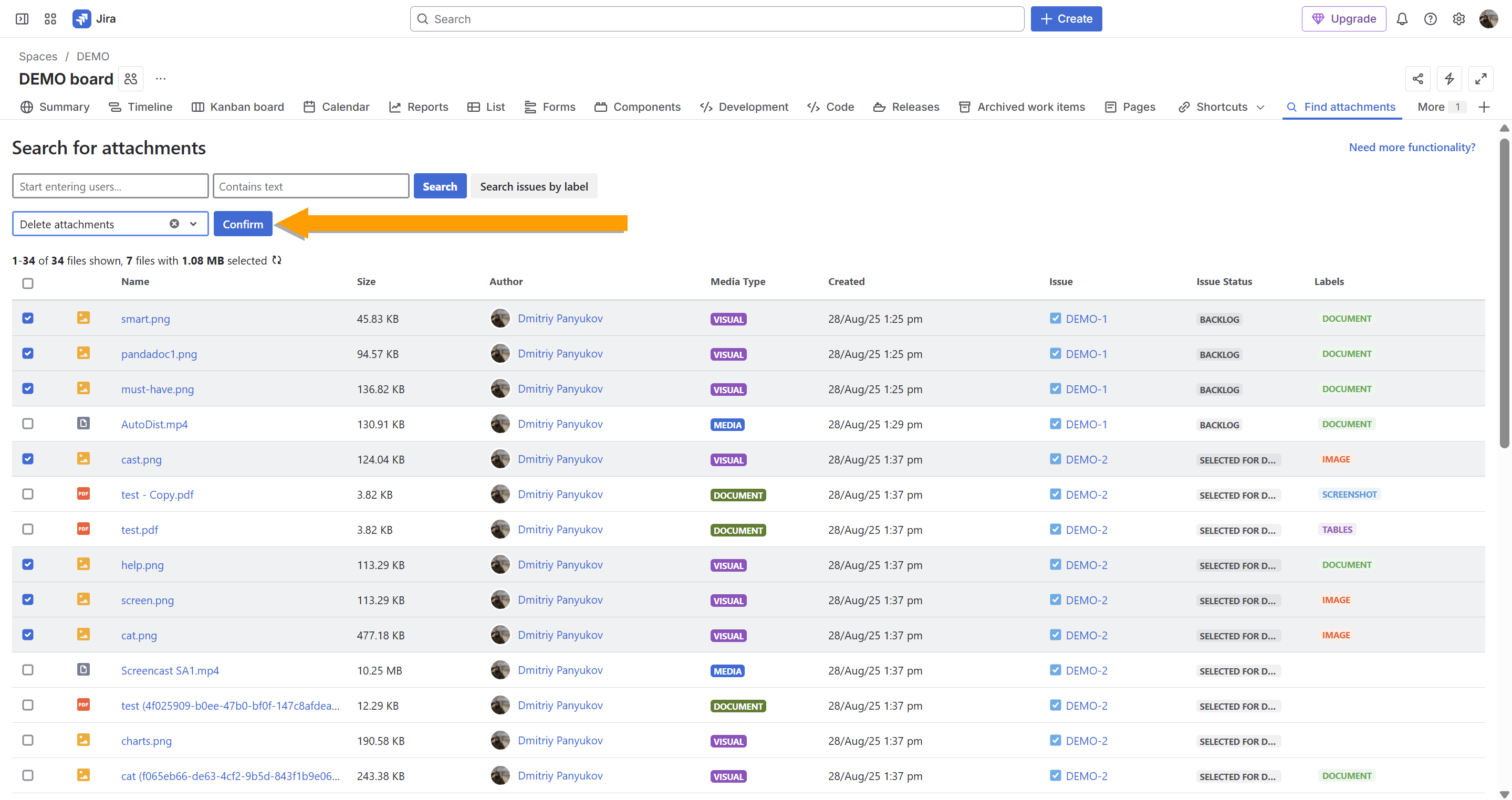The image size is (1512, 800).
Task: Open the settings gear icon
Action: (1458, 19)
